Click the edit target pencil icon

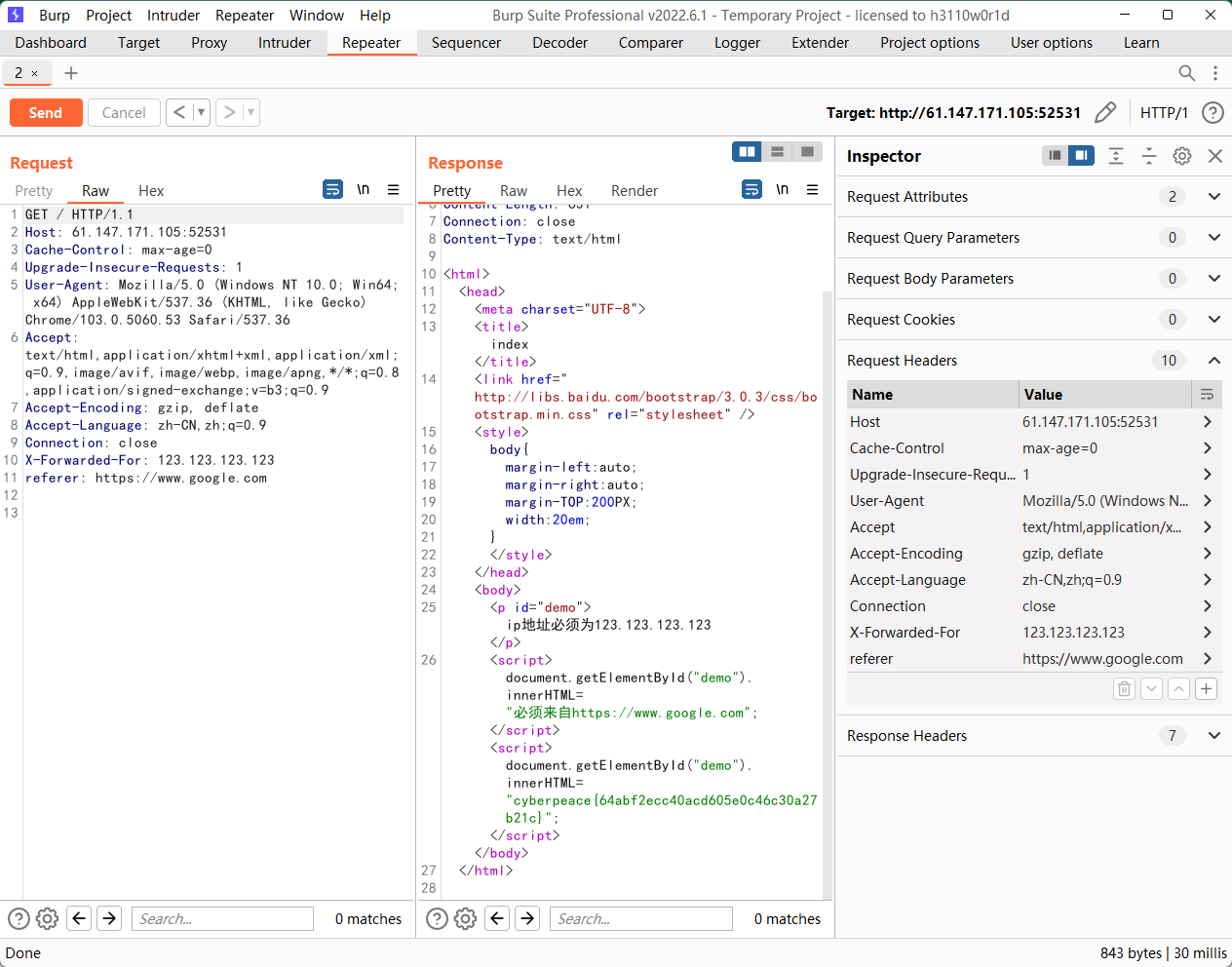1104,113
